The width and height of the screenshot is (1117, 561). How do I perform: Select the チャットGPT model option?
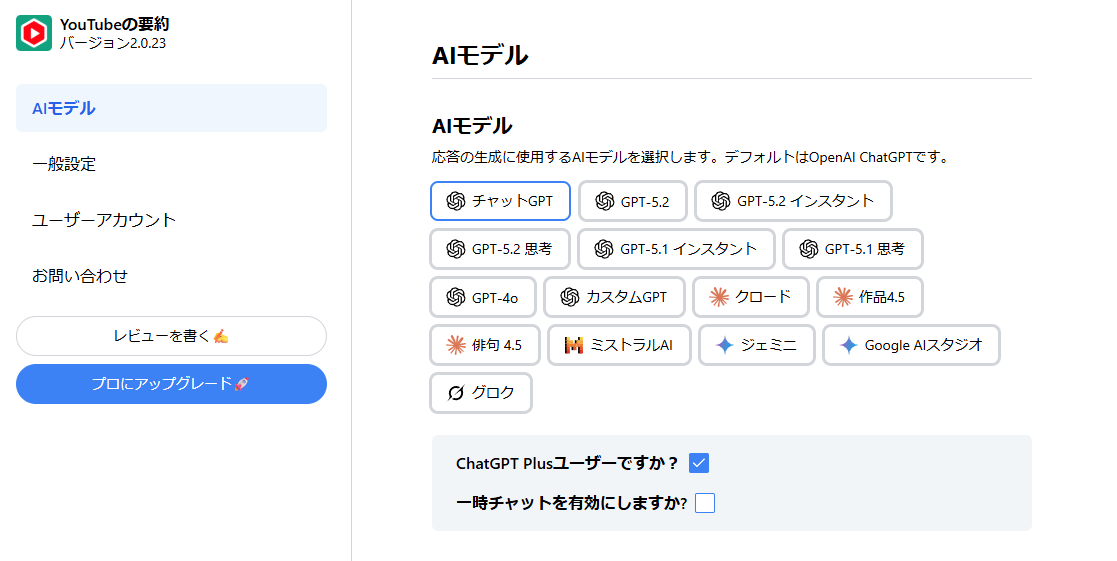coord(500,201)
